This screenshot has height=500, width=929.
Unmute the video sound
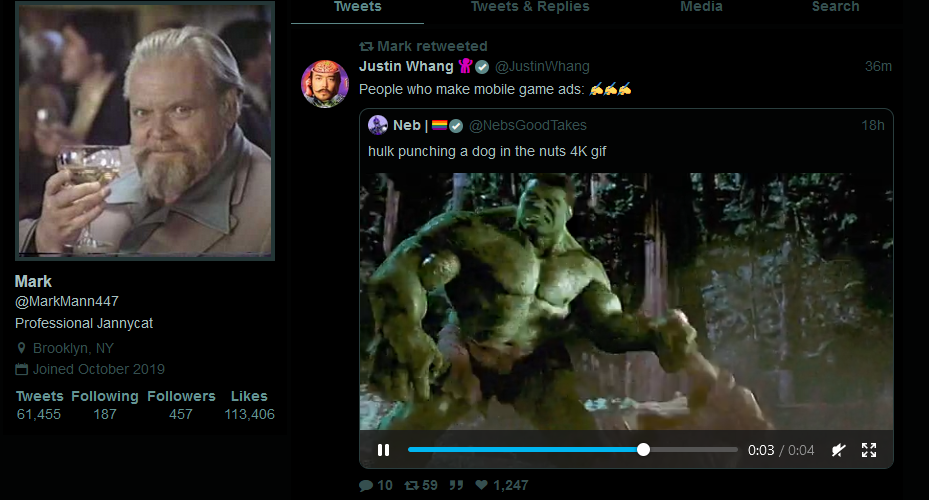838,450
